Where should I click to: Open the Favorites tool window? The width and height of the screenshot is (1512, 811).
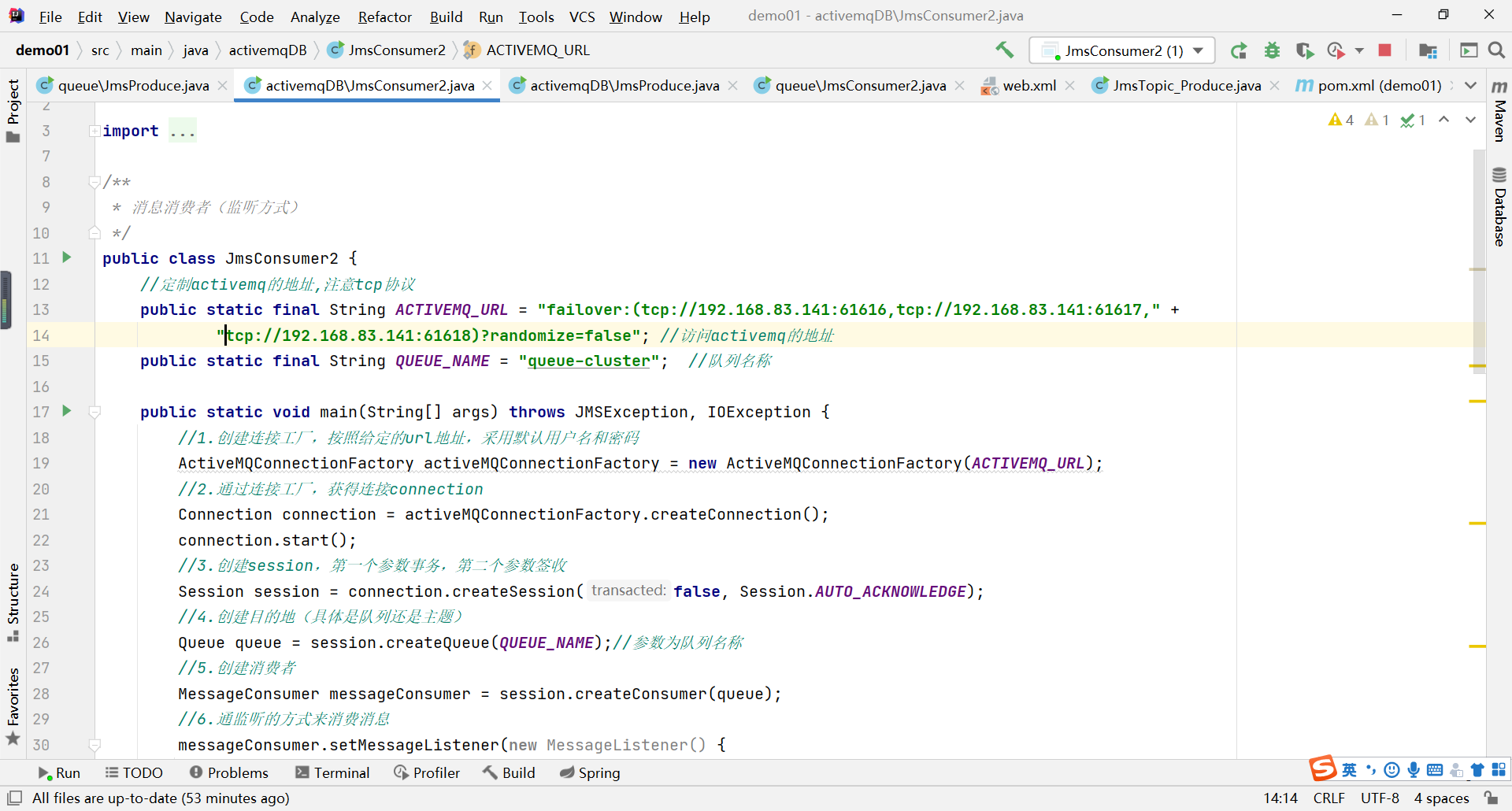pyautogui.click(x=13, y=705)
